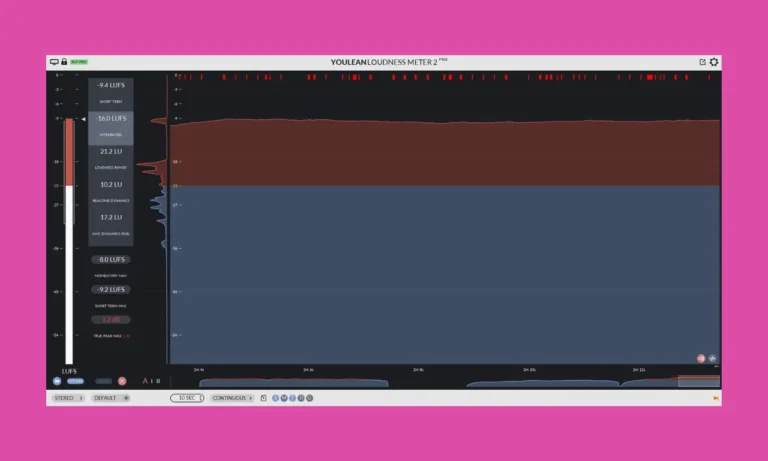Open the STEREO channel dropdown

coord(68,398)
